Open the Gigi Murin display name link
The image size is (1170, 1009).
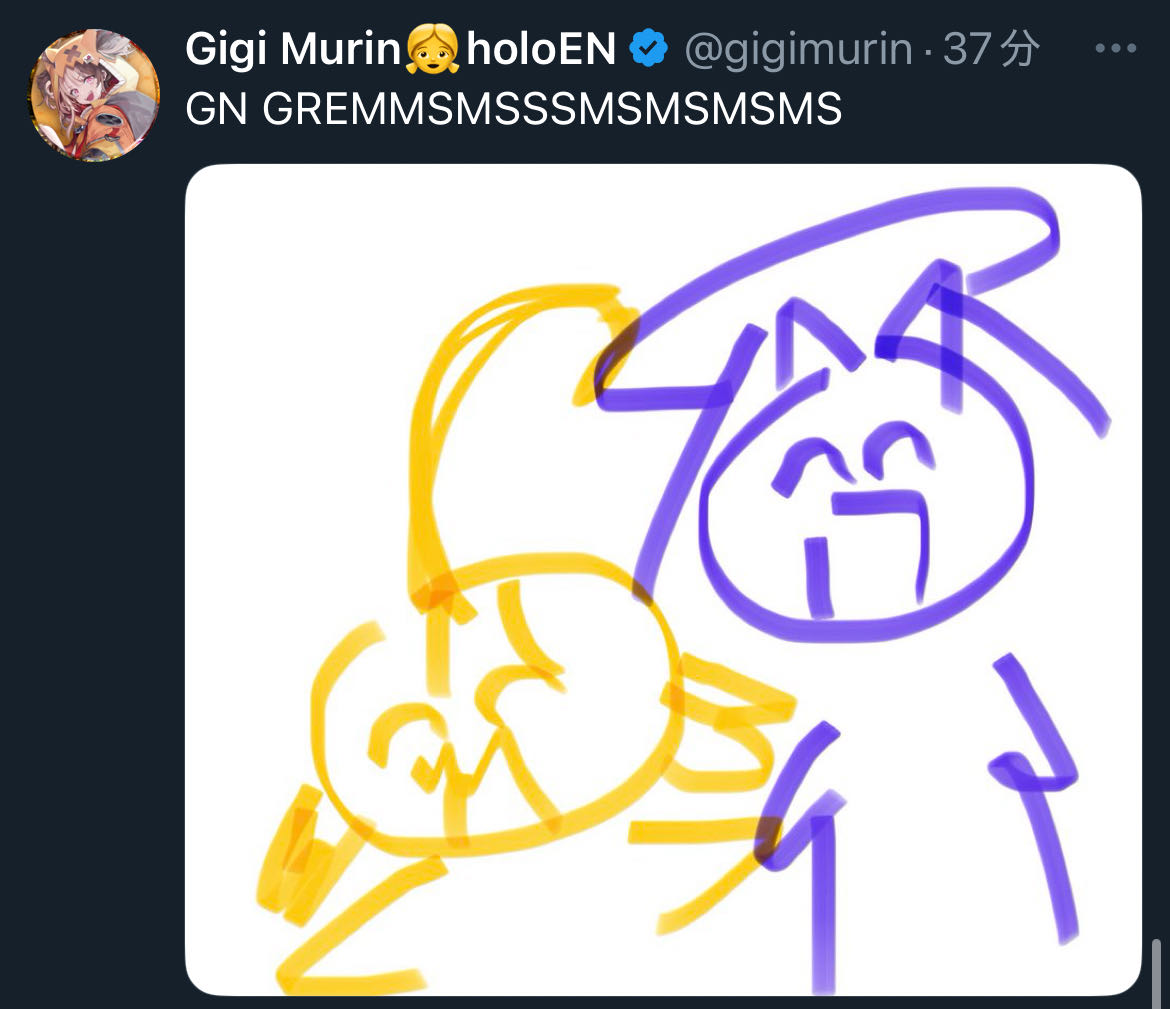[293, 49]
